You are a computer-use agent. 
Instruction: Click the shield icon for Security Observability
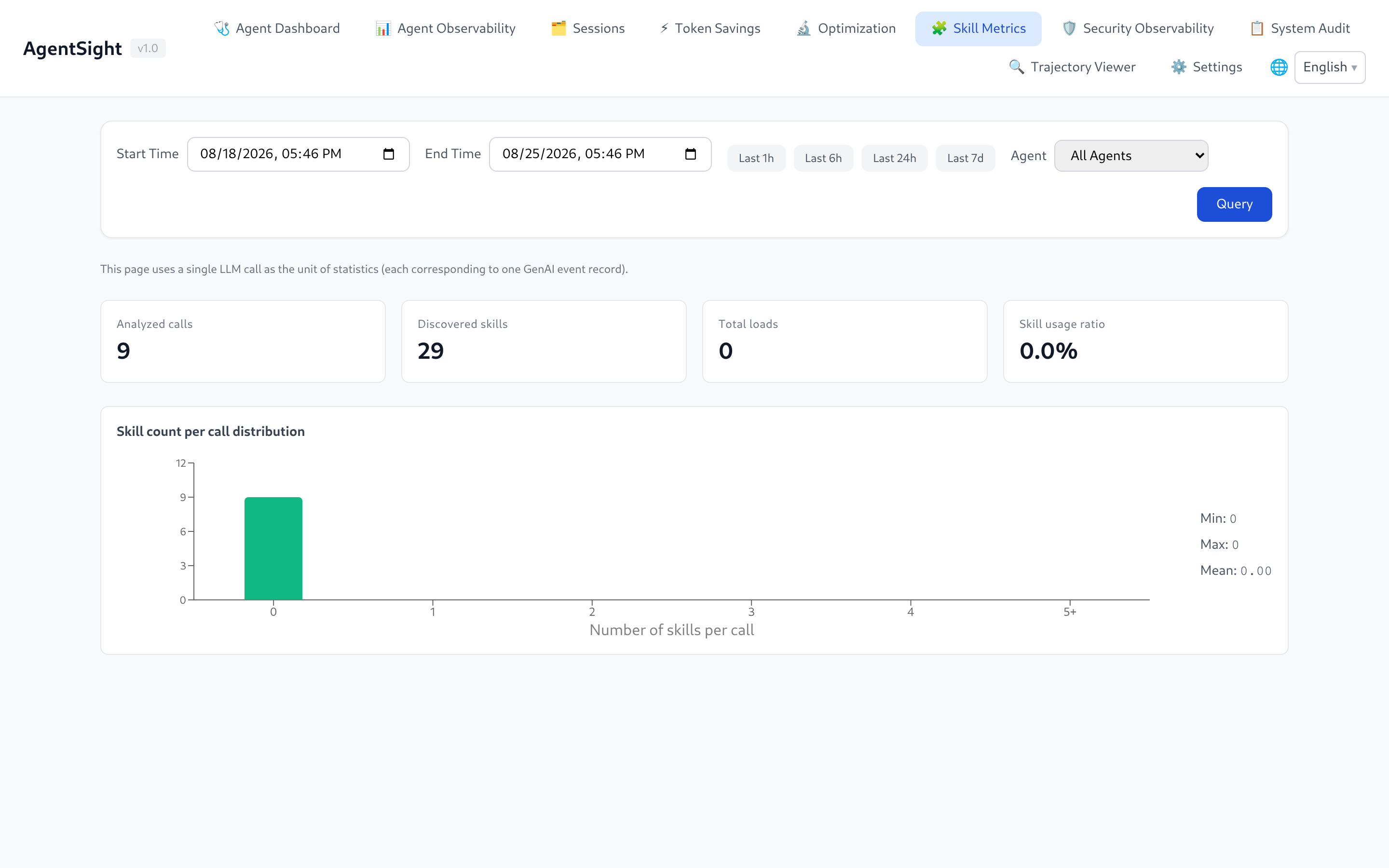[x=1069, y=28]
